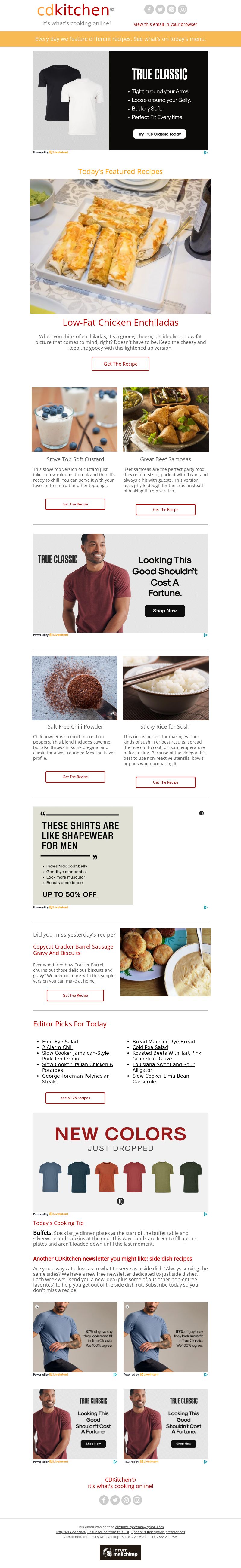Open the Twitter icon in the email header

[160, 9]
